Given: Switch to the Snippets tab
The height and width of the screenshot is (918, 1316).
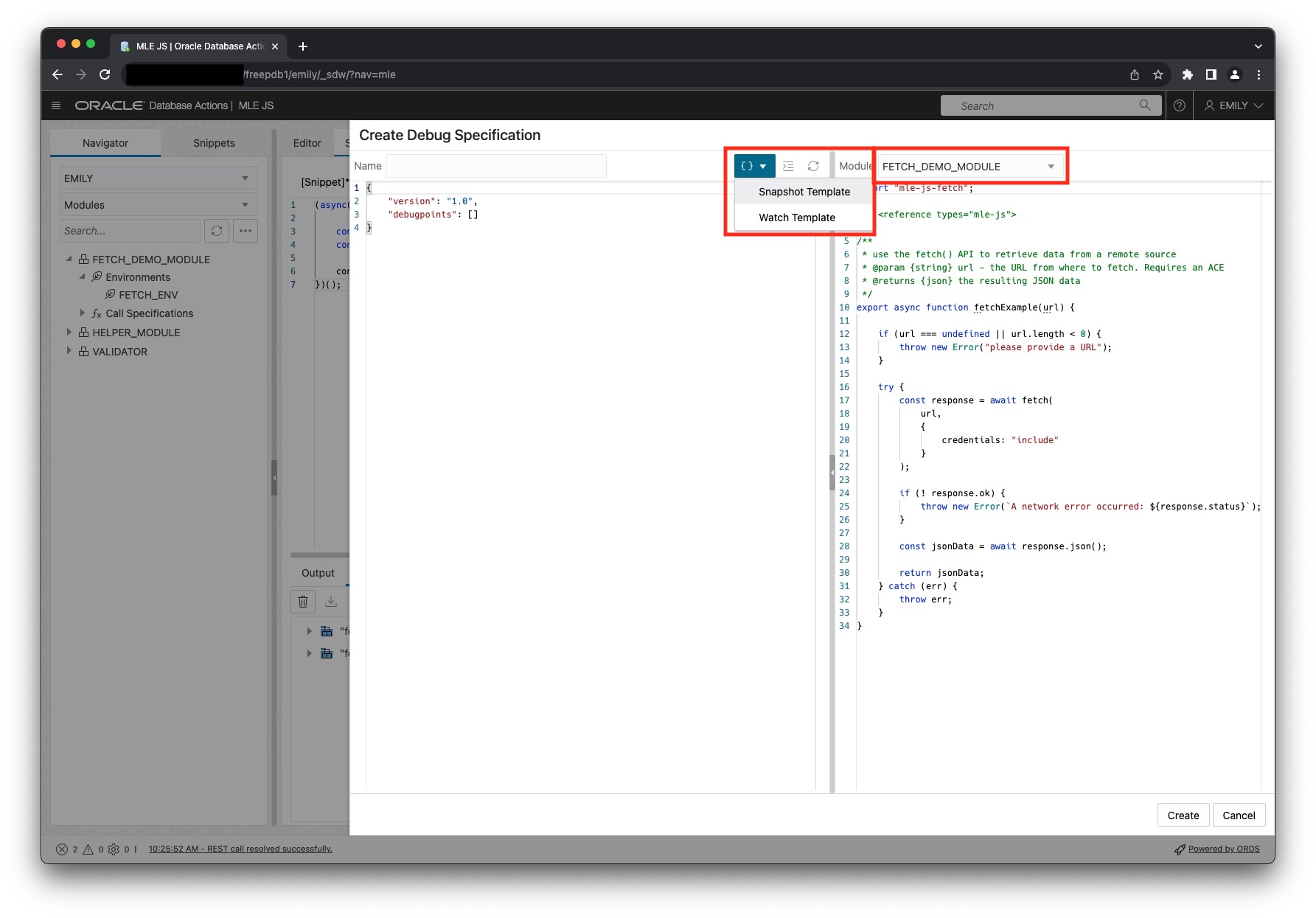Looking at the screenshot, I should click(214, 142).
